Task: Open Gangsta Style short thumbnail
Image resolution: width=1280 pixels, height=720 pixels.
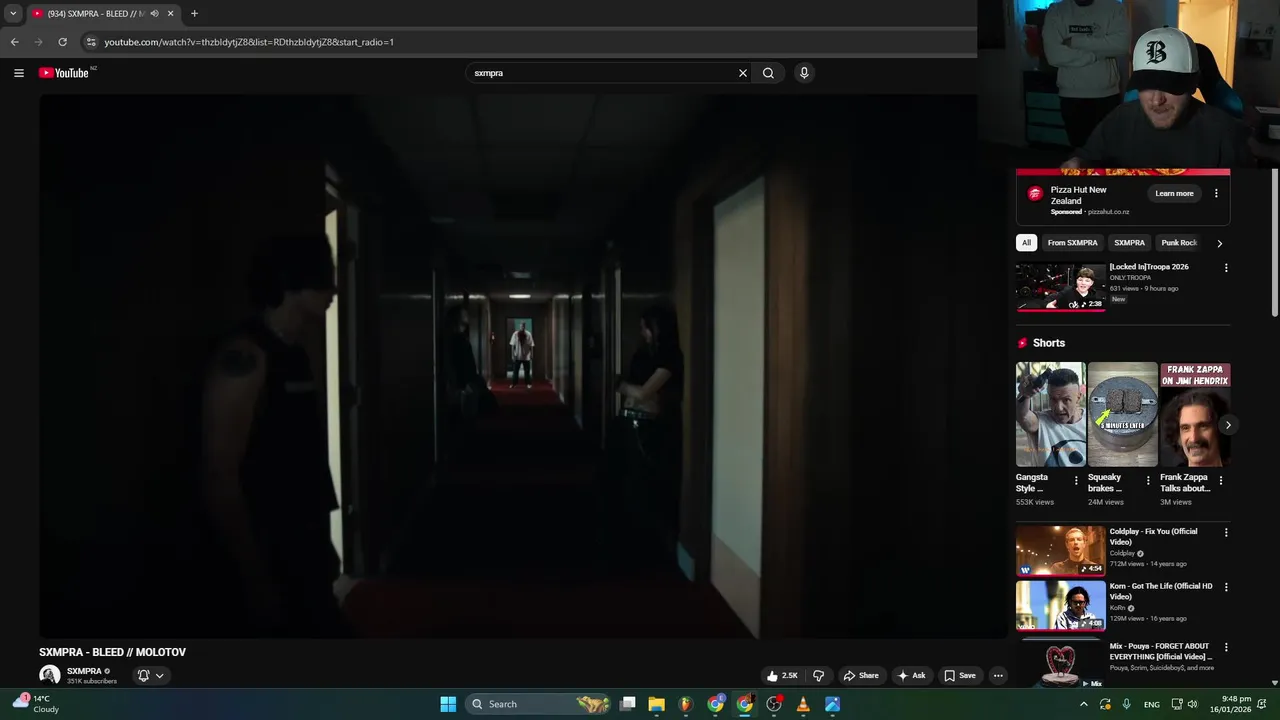Action: click(1051, 414)
